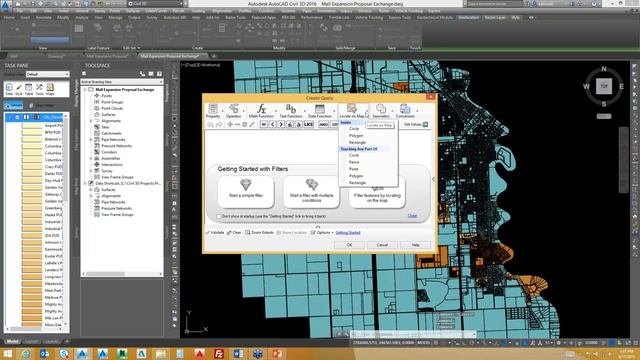Image resolution: width=640 pixels, height=360 pixels.
Task: Open FileZilla from the taskbar
Action: click(x=219, y=353)
